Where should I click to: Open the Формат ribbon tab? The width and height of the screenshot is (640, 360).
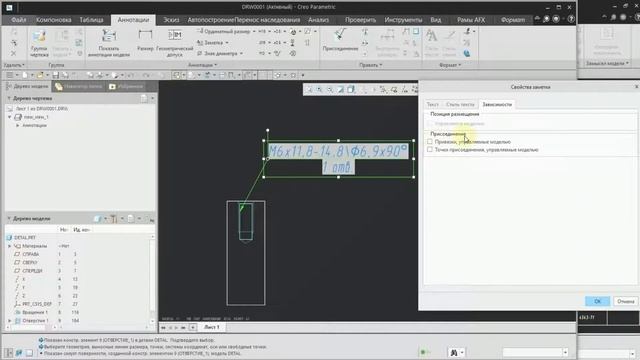pos(513,20)
